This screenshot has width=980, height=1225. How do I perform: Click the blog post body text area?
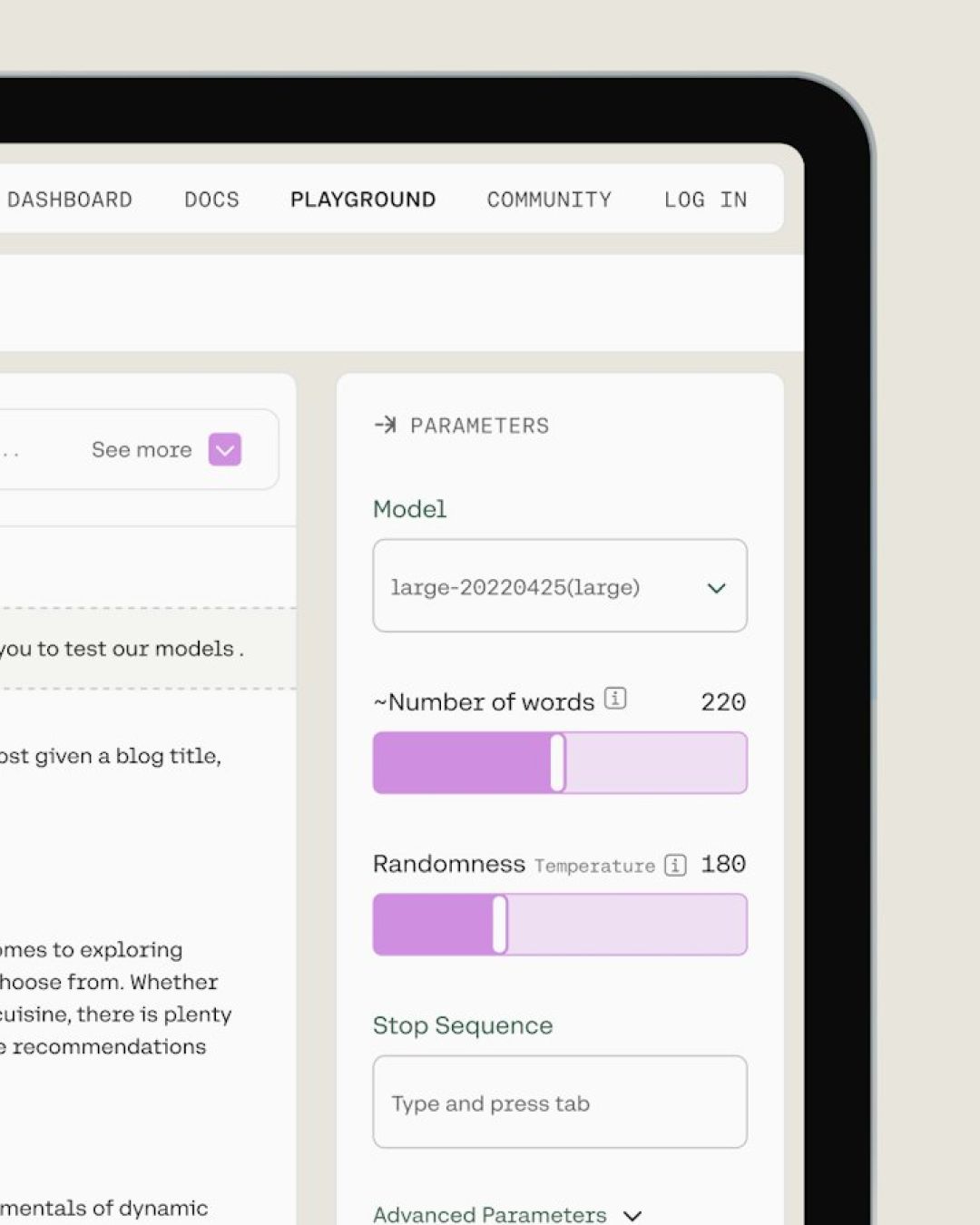116,998
